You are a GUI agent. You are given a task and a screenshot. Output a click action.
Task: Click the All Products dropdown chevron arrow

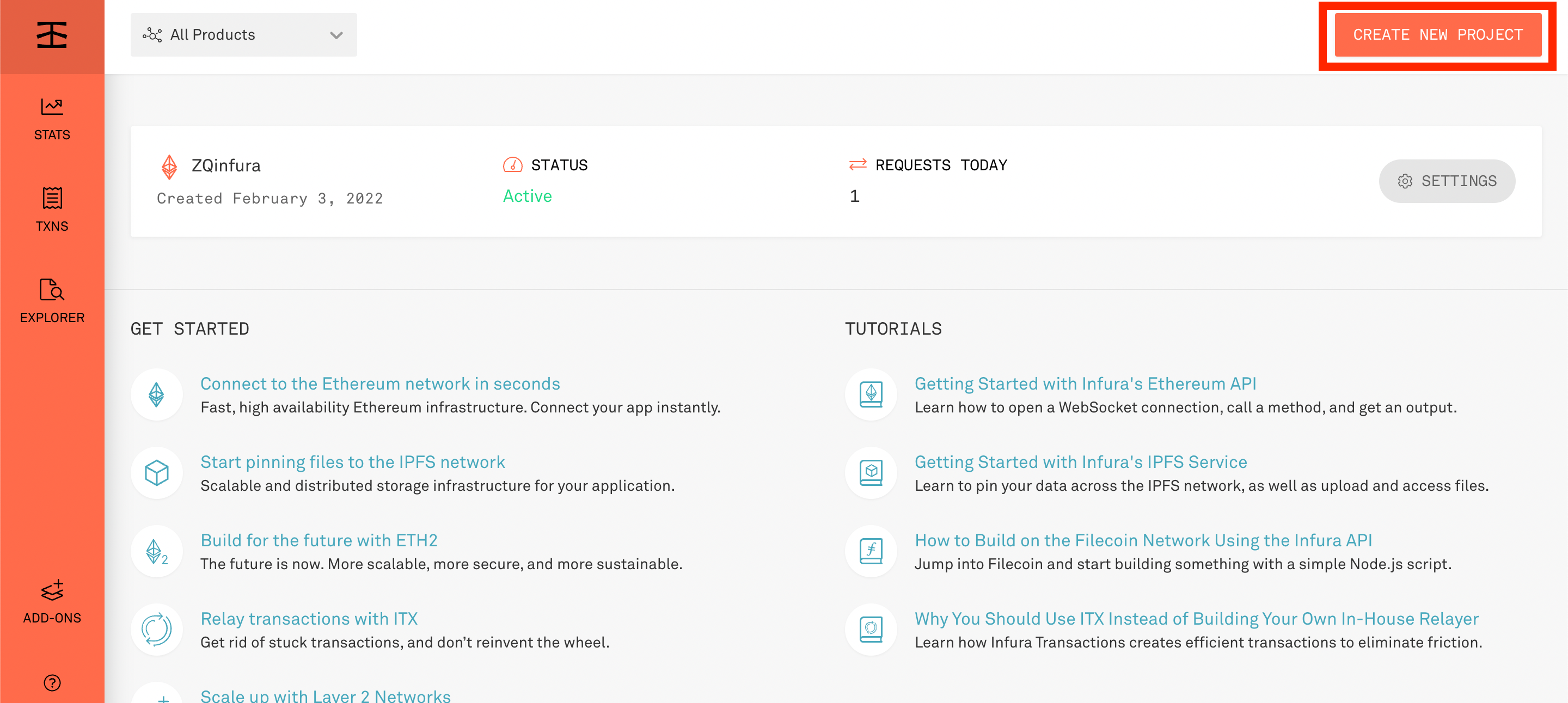click(336, 35)
